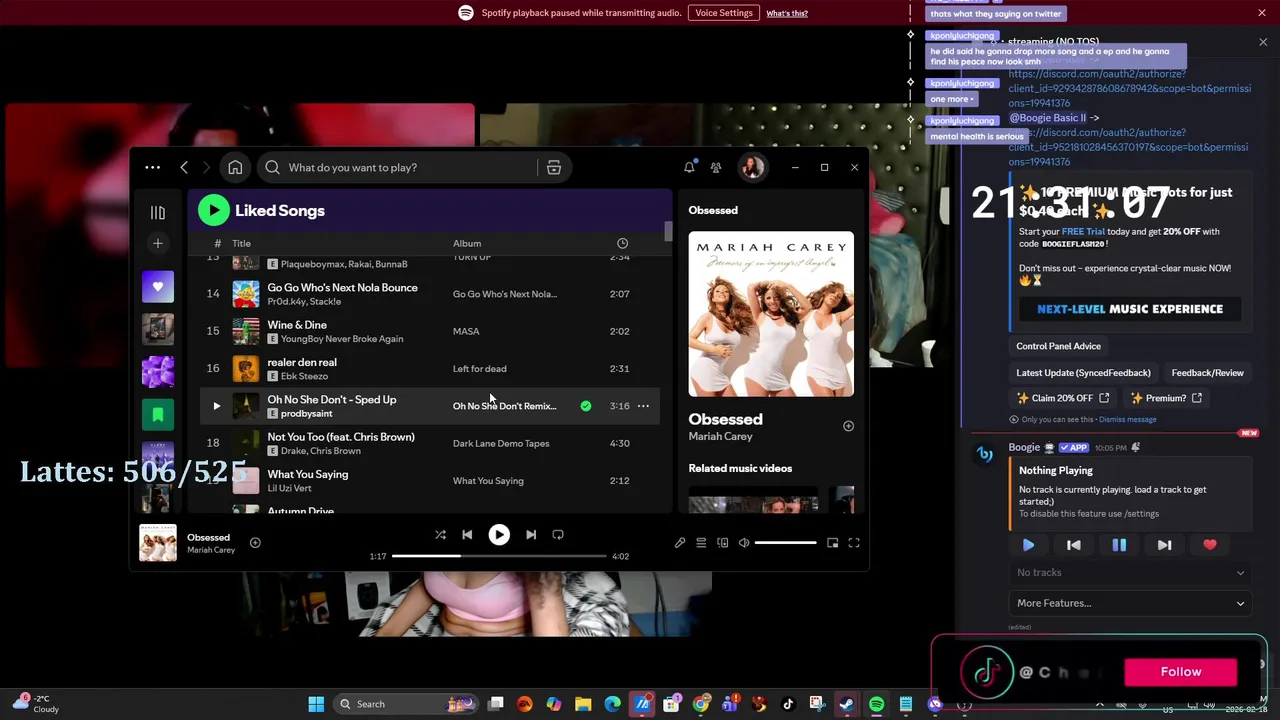
Task: Mute Spotify with the speaker icon
Action: click(x=744, y=543)
